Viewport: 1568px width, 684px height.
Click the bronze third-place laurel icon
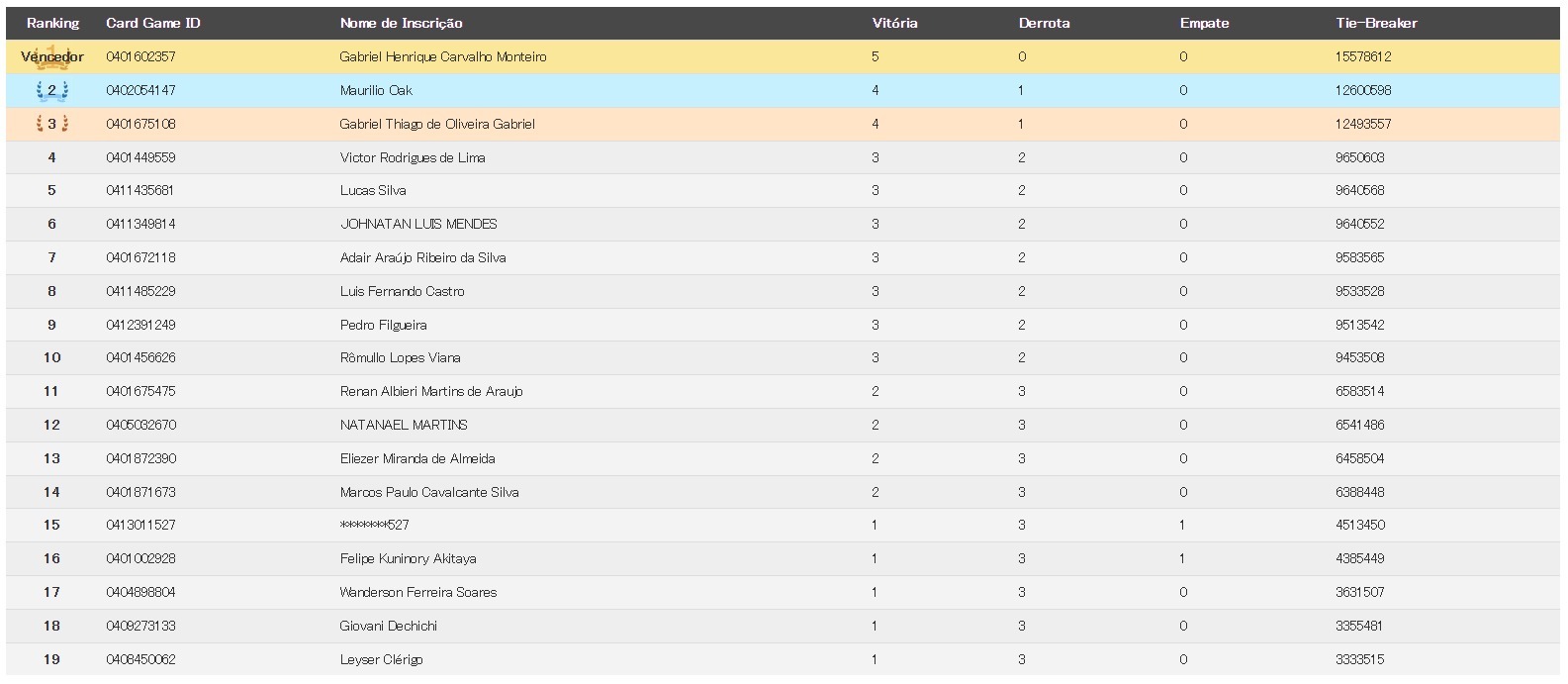click(x=51, y=124)
